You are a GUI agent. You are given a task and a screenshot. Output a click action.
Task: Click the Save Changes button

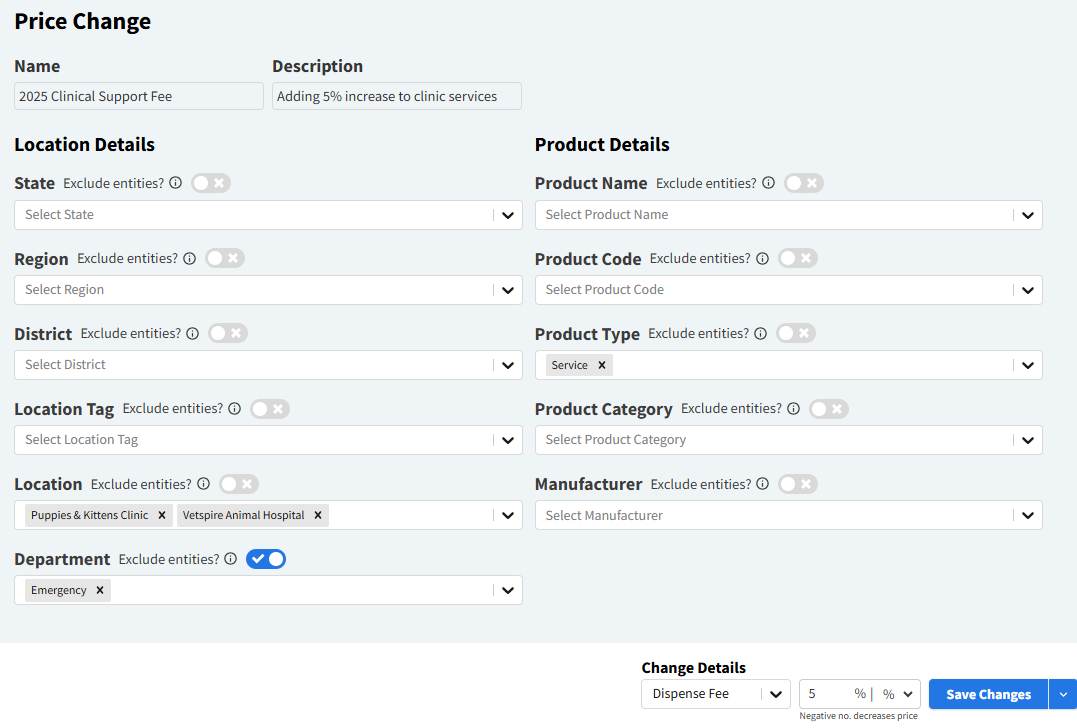987,694
